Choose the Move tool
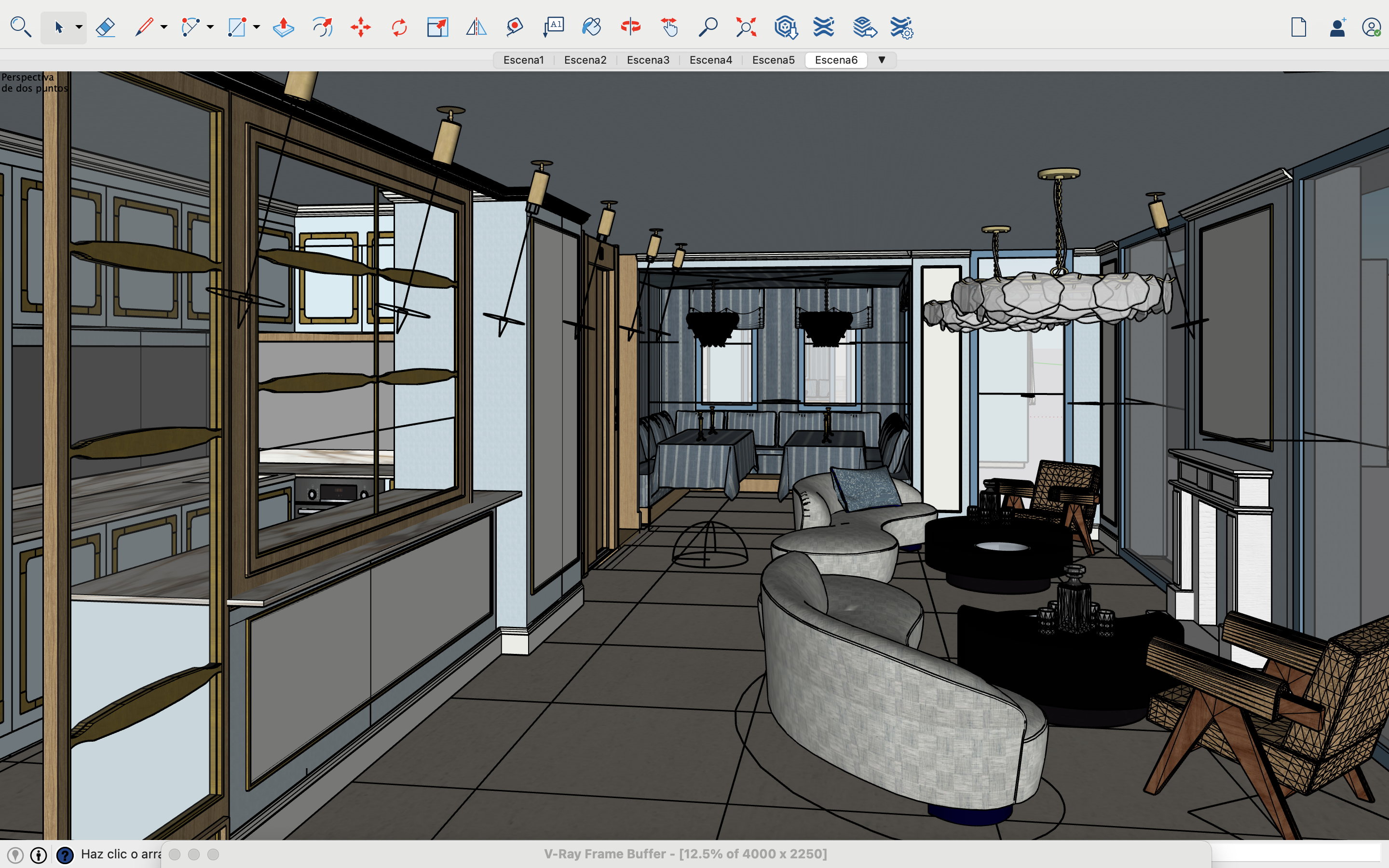The width and height of the screenshot is (1389, 868). point(360,27)
